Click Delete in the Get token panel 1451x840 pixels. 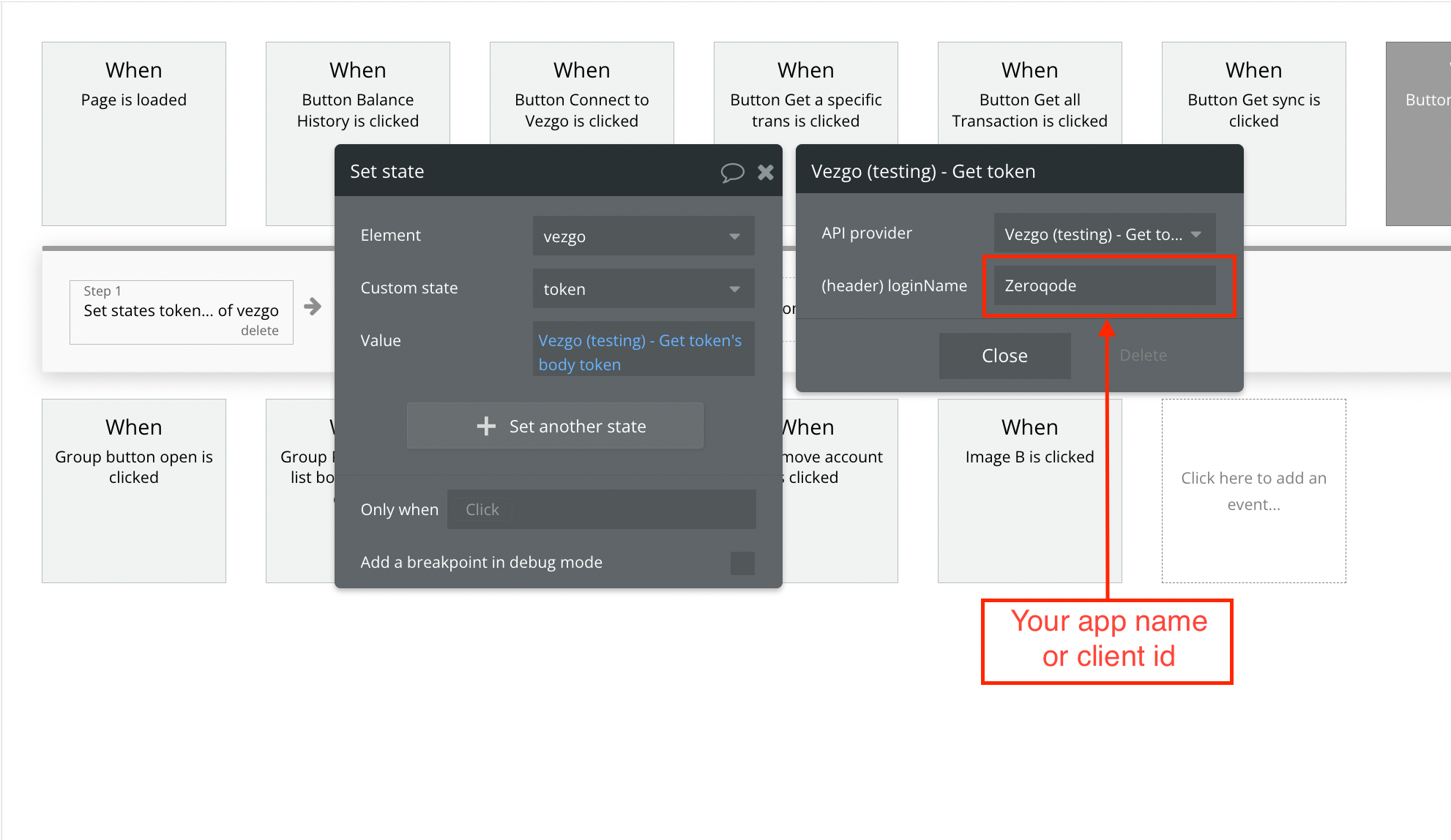[x=1143, y=356]
